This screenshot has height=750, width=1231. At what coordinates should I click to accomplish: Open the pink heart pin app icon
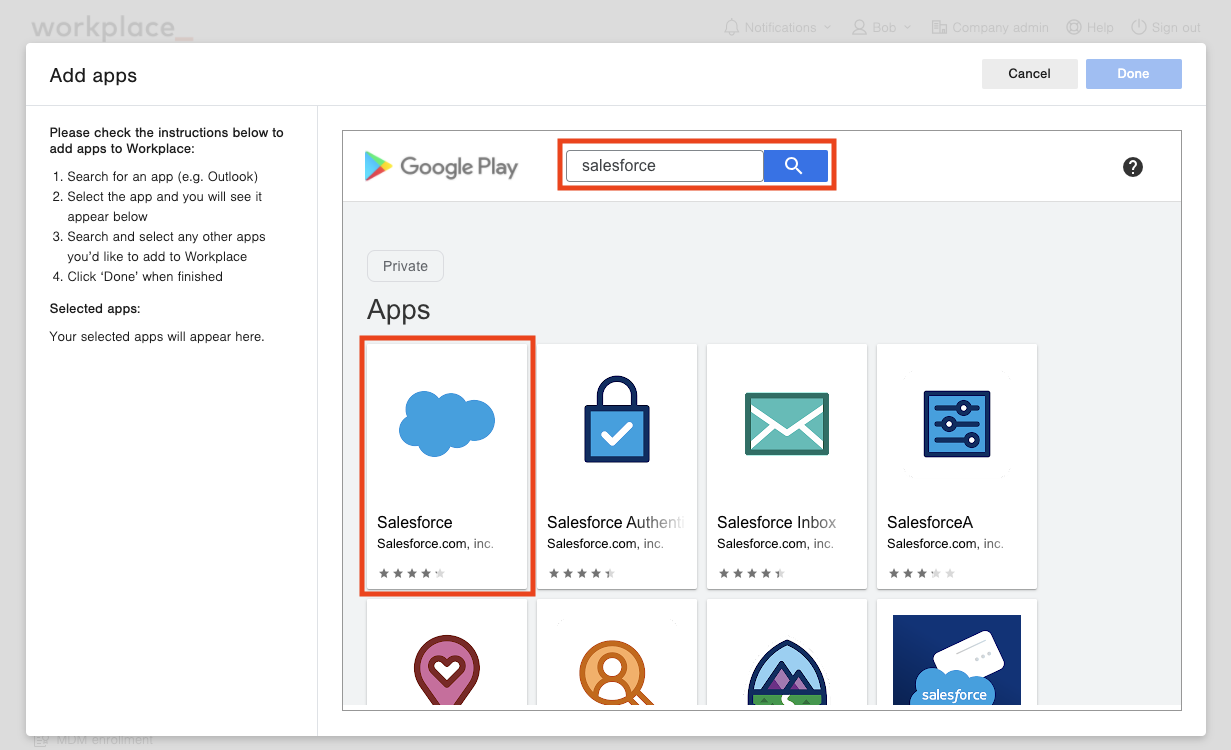click(x=447, y=672)
